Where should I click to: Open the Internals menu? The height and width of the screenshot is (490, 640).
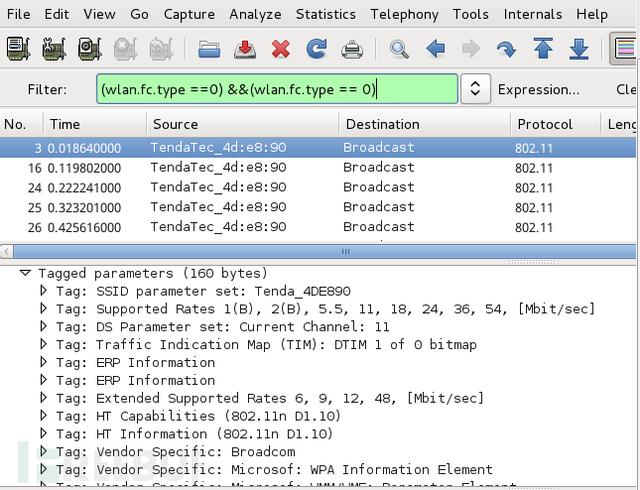(x=532, y=14)
